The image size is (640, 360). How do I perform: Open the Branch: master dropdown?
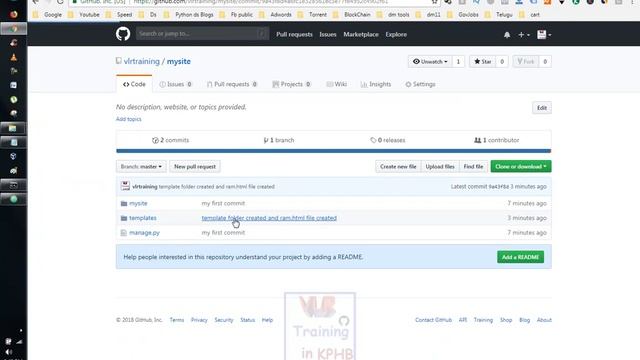click(x=141, y=167)
